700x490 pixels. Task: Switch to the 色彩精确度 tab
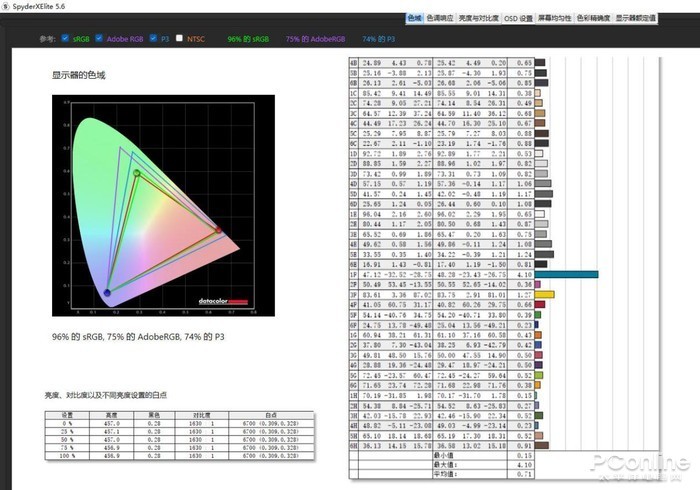point(593,18)
